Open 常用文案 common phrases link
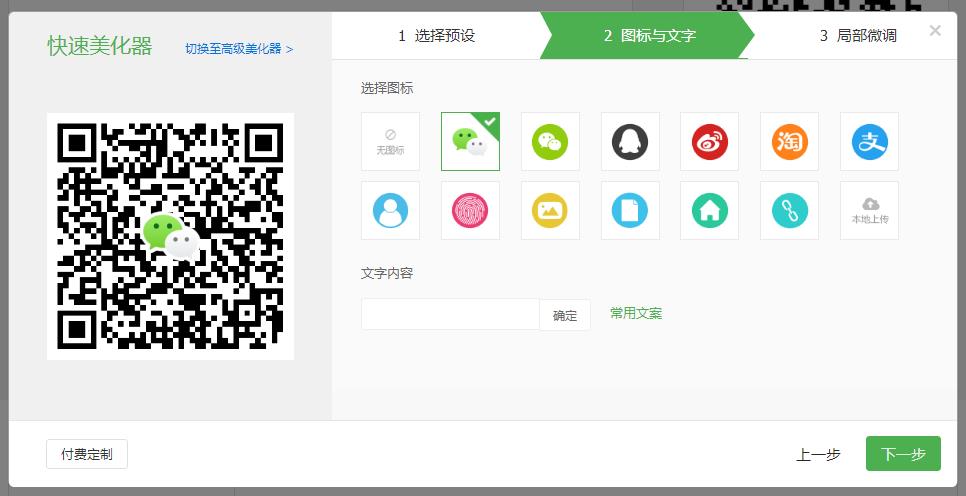This screenshot has height=496, width=966. (636, 314)
